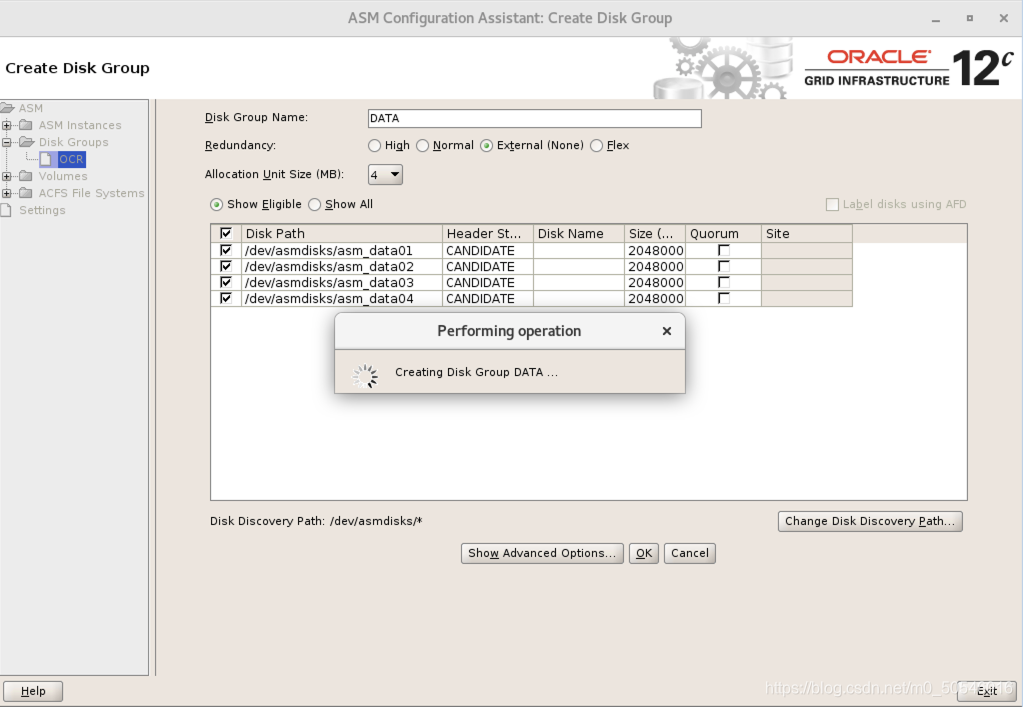Image resolution: width=1023 pixels, height=707 pixels.
Task: Enable Quorum for asm_data04
Action: (x=724, y=298)
